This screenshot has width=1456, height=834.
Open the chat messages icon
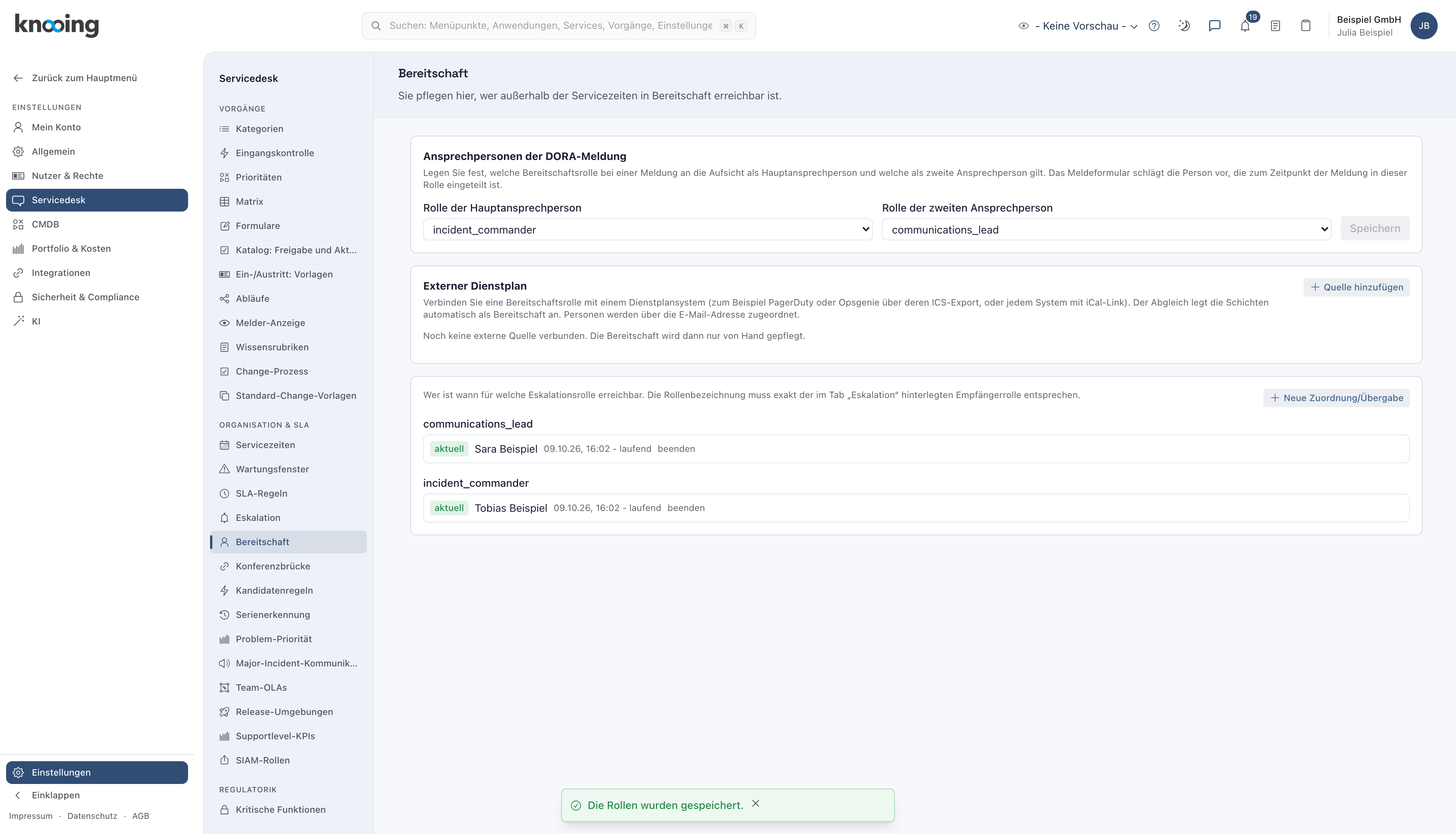[x=1214, y=26]
